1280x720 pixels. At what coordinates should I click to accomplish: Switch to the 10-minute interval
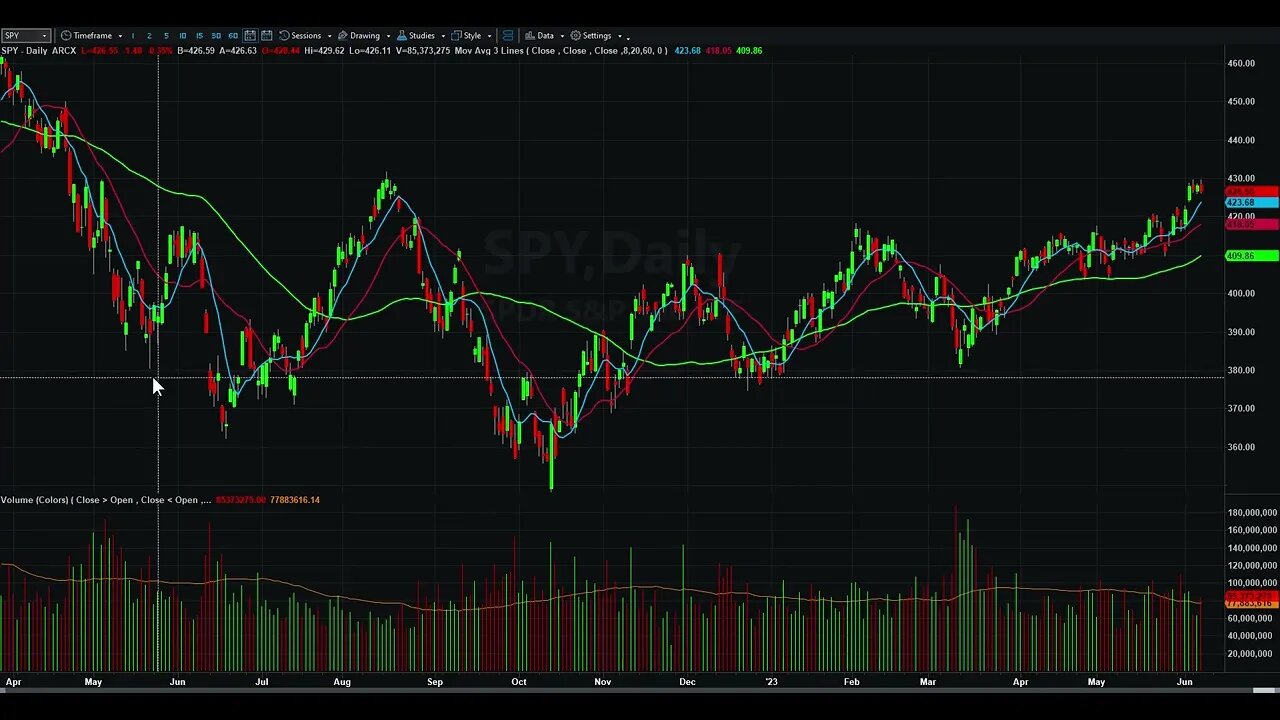point(182,36)
